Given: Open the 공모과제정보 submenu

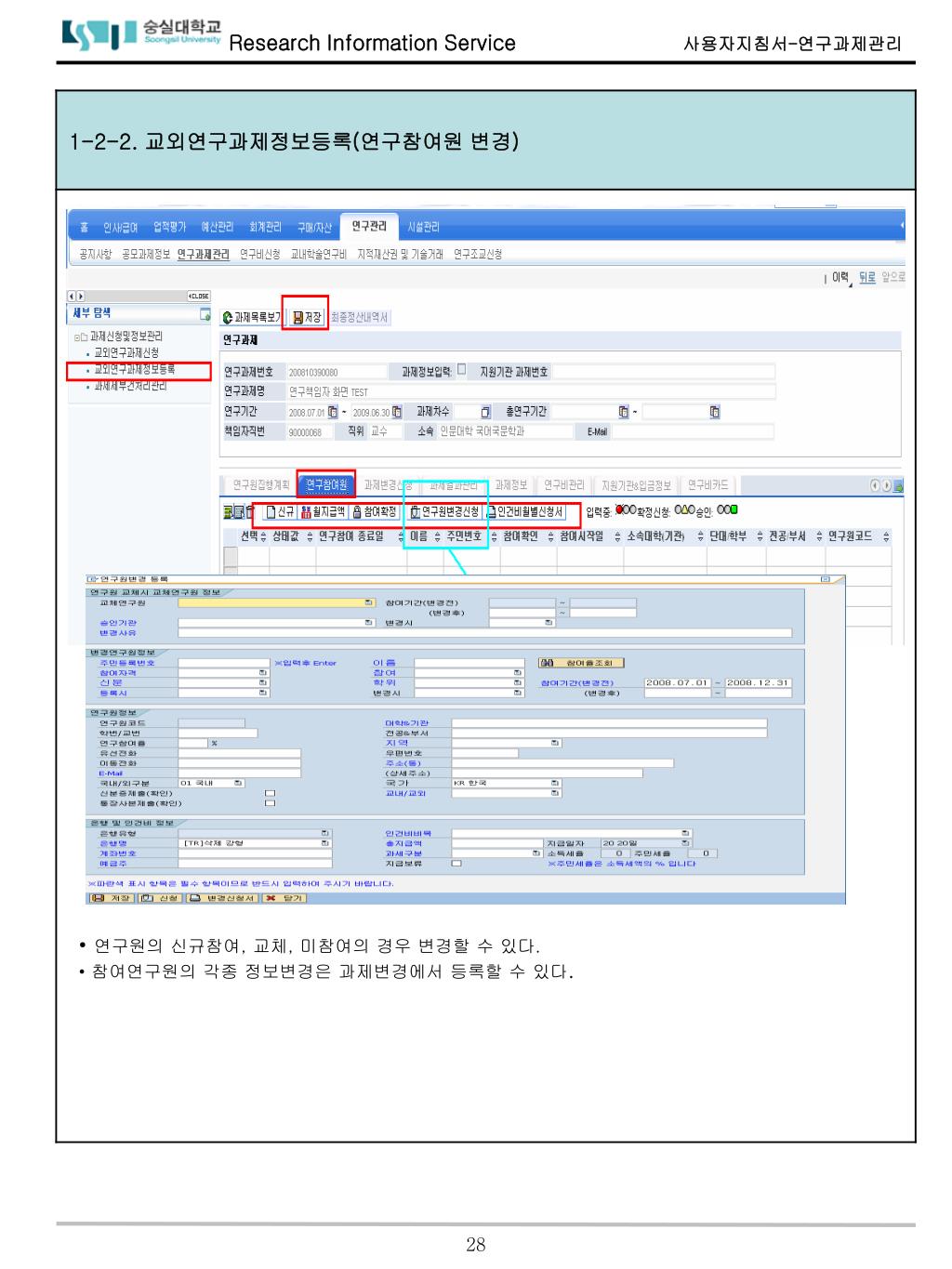Looking at the screenshot, I should coord(146,254).
